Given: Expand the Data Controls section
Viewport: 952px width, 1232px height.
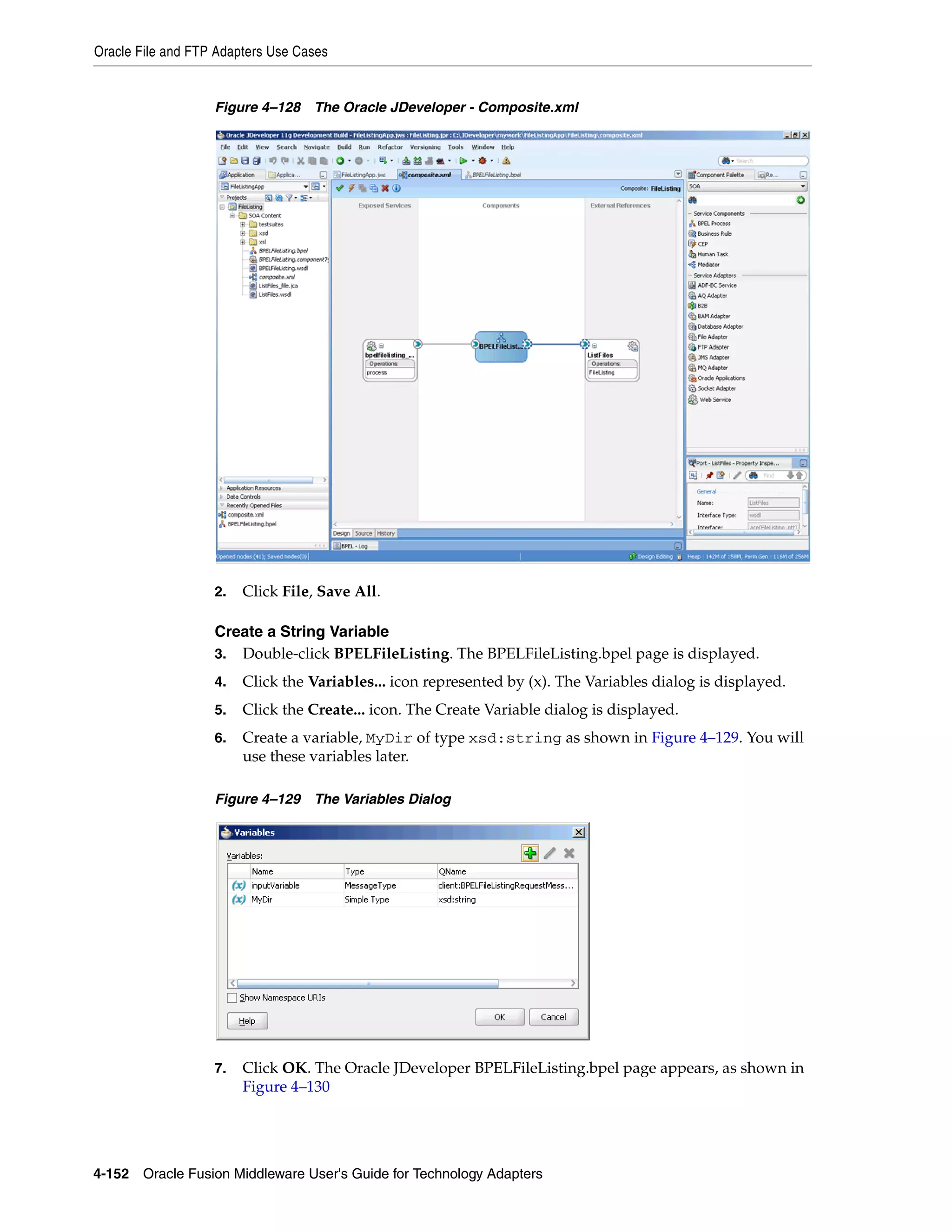Looking at the screenshot, I should click(222, 497).
